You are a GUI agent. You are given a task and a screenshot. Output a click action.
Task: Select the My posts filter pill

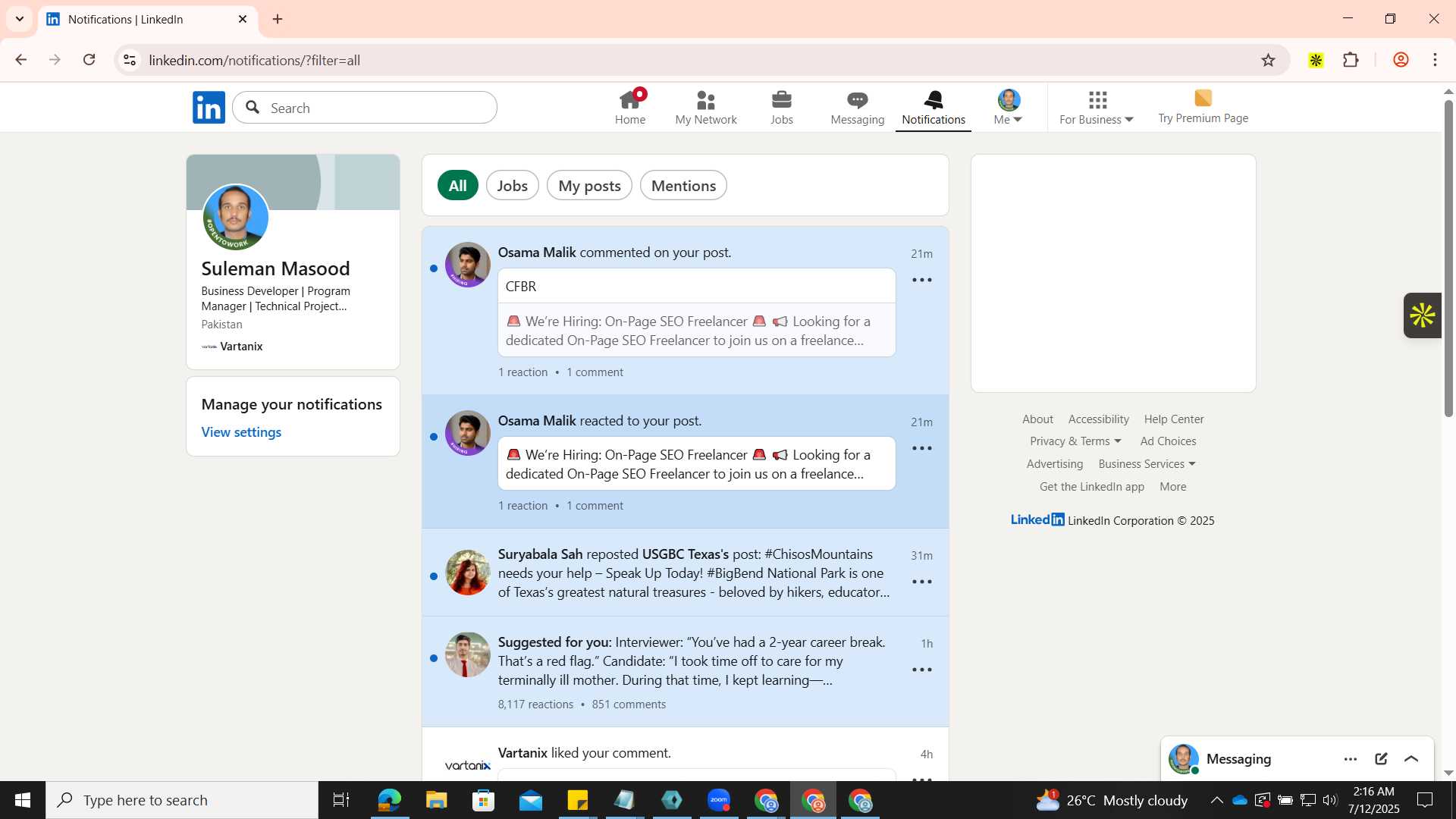coord(589,186)
